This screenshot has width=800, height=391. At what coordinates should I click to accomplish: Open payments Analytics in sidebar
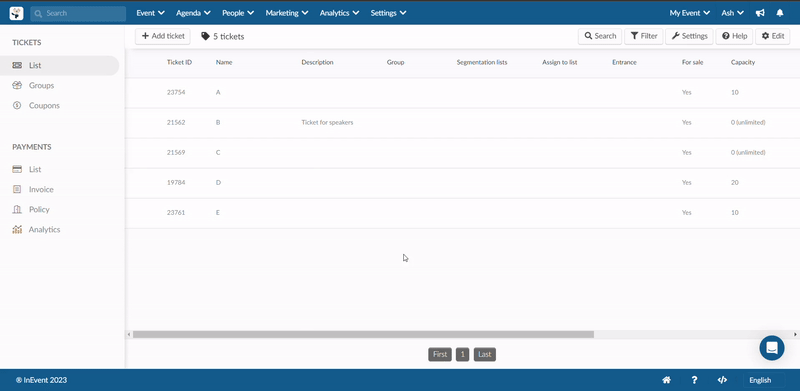[44, 230]
